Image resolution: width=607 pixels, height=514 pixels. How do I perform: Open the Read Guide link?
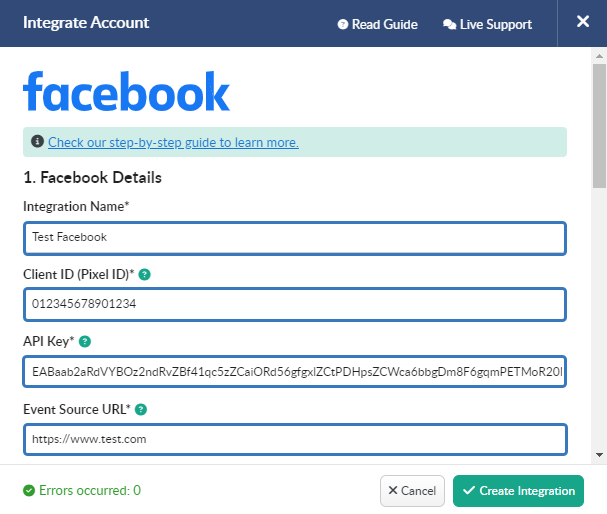coord(377,24)
